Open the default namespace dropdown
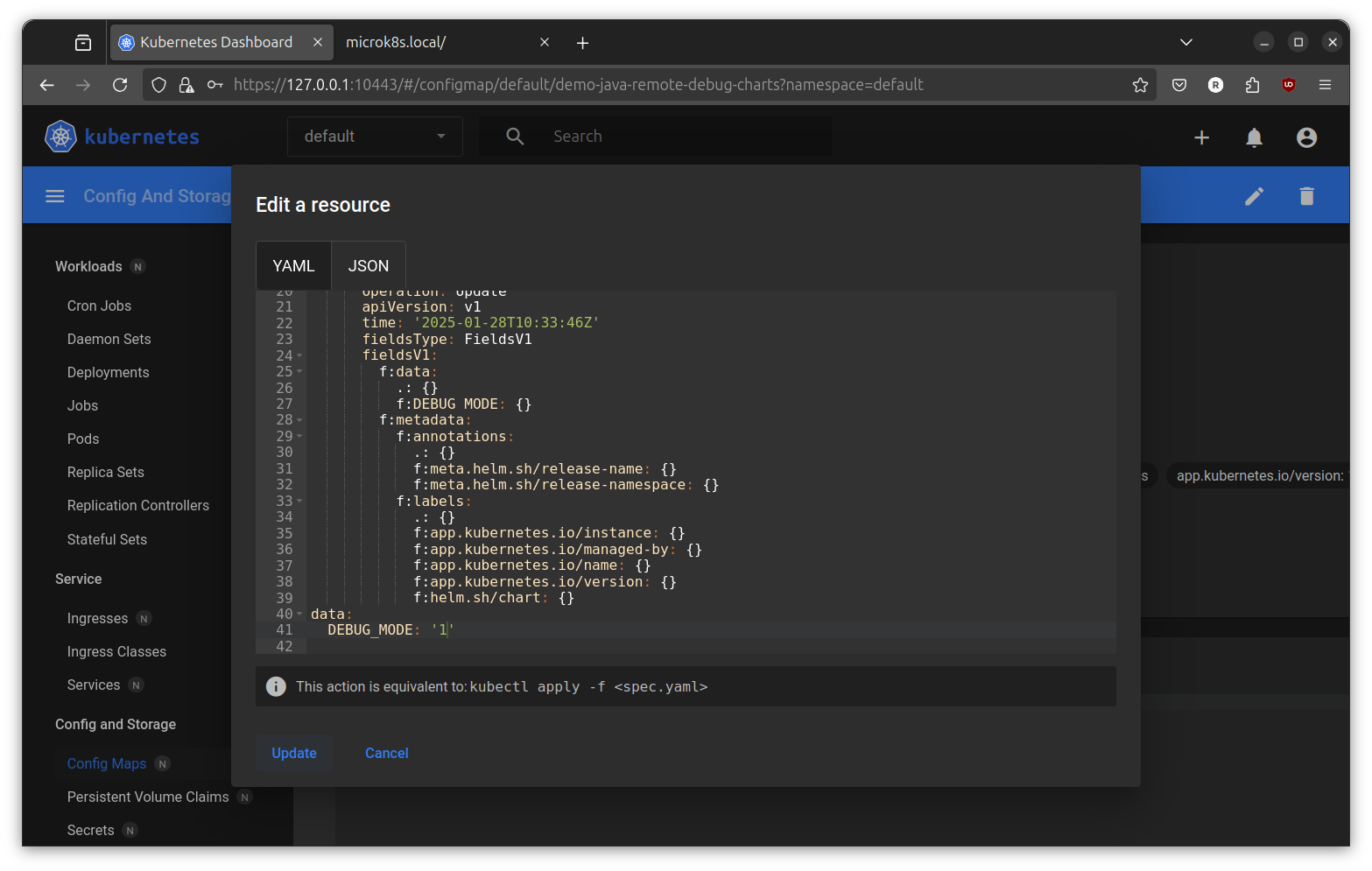1372x871 pixels. pyautogui.click(x=375, y=137)
